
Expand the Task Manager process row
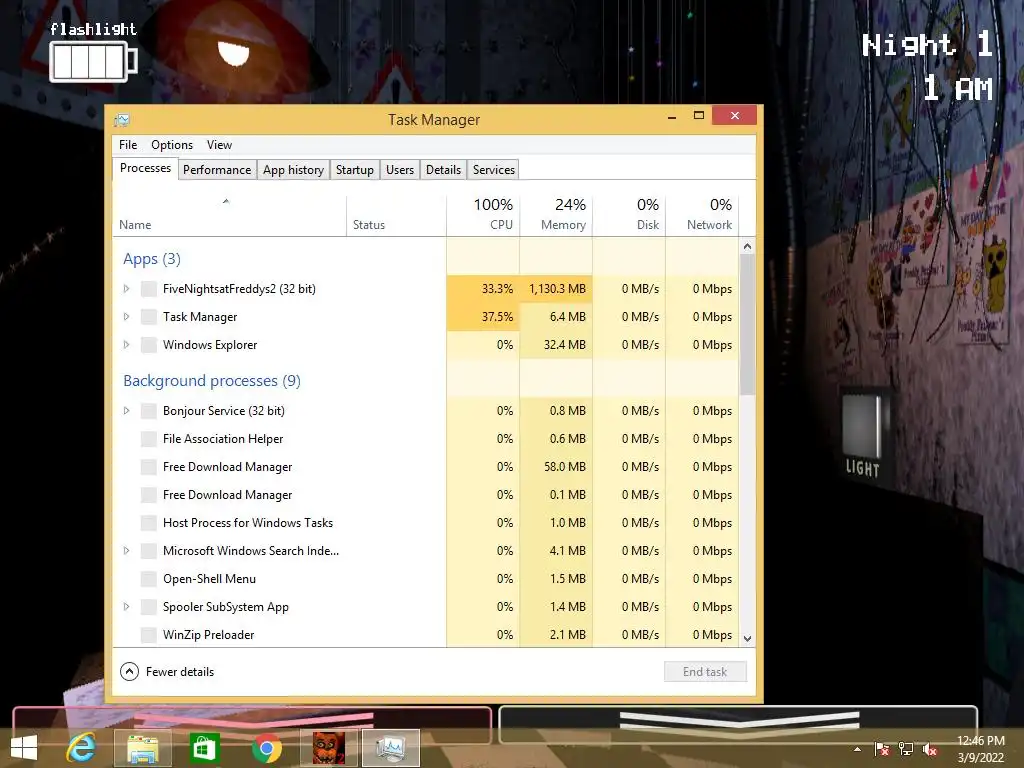[127, 317]
